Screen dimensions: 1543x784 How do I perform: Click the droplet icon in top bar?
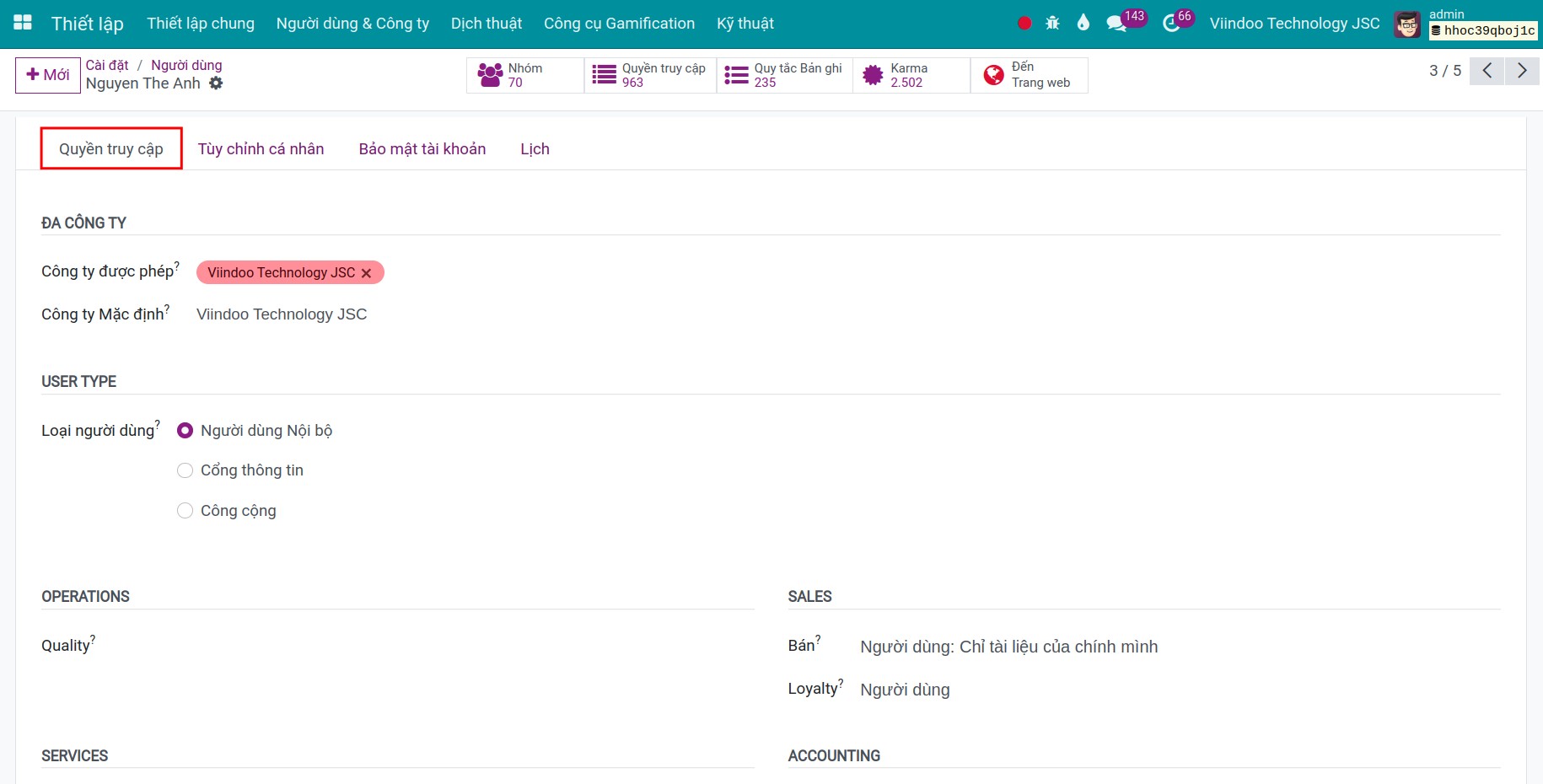coord(1083,24)
